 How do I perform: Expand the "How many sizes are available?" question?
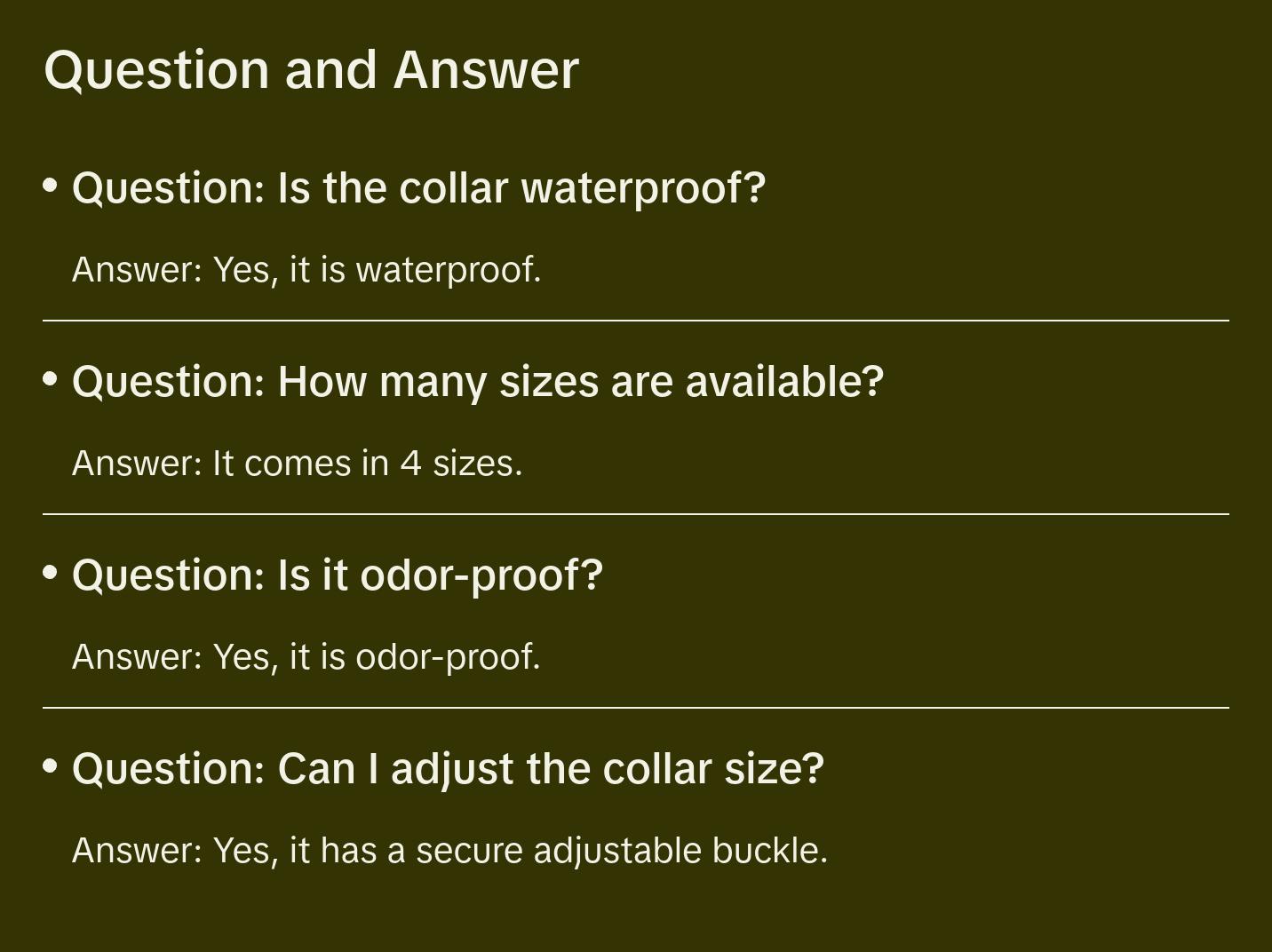point(478,382)
